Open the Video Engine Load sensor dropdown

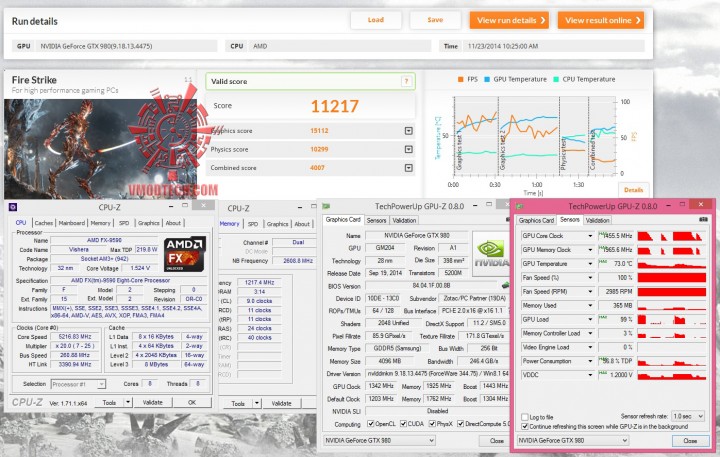click(x=590, y=348)
